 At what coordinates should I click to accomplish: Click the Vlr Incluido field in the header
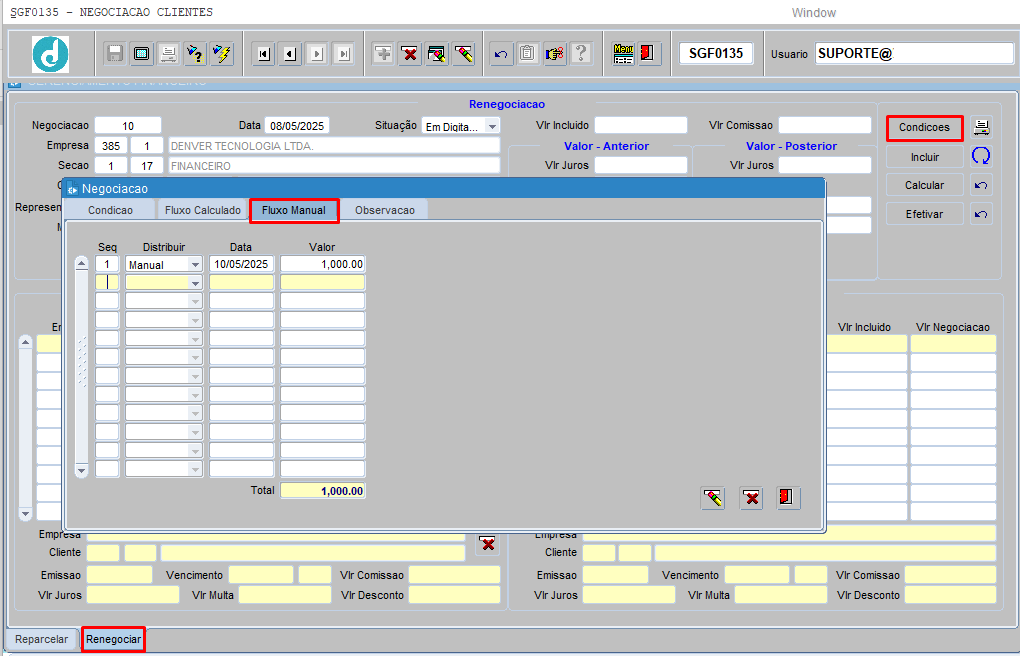click(x=640, y=126)
